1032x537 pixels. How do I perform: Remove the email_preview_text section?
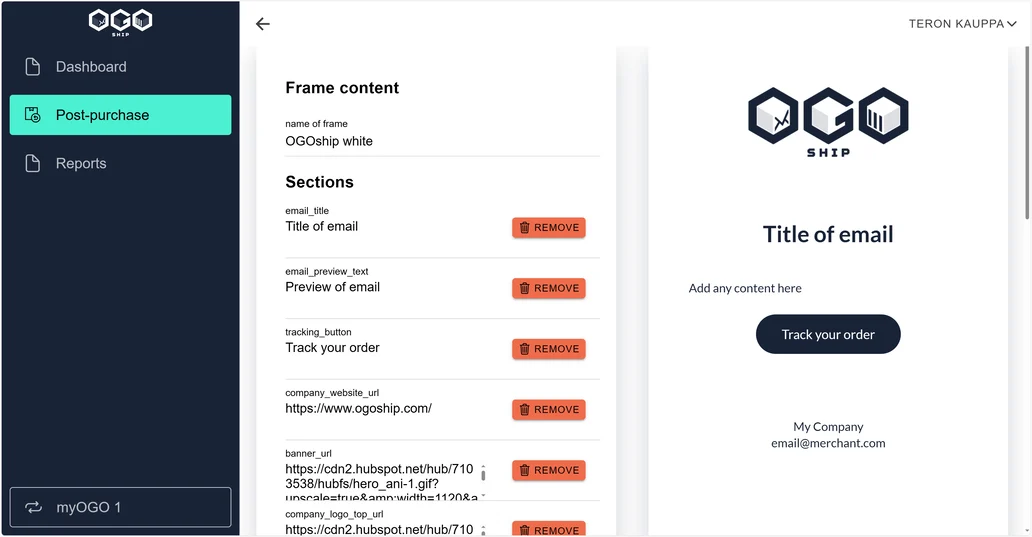[549, 288]
